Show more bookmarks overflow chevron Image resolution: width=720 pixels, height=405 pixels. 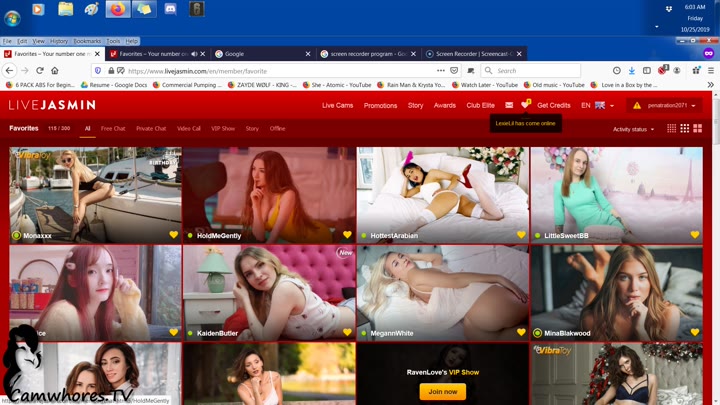tap(711, 85)
